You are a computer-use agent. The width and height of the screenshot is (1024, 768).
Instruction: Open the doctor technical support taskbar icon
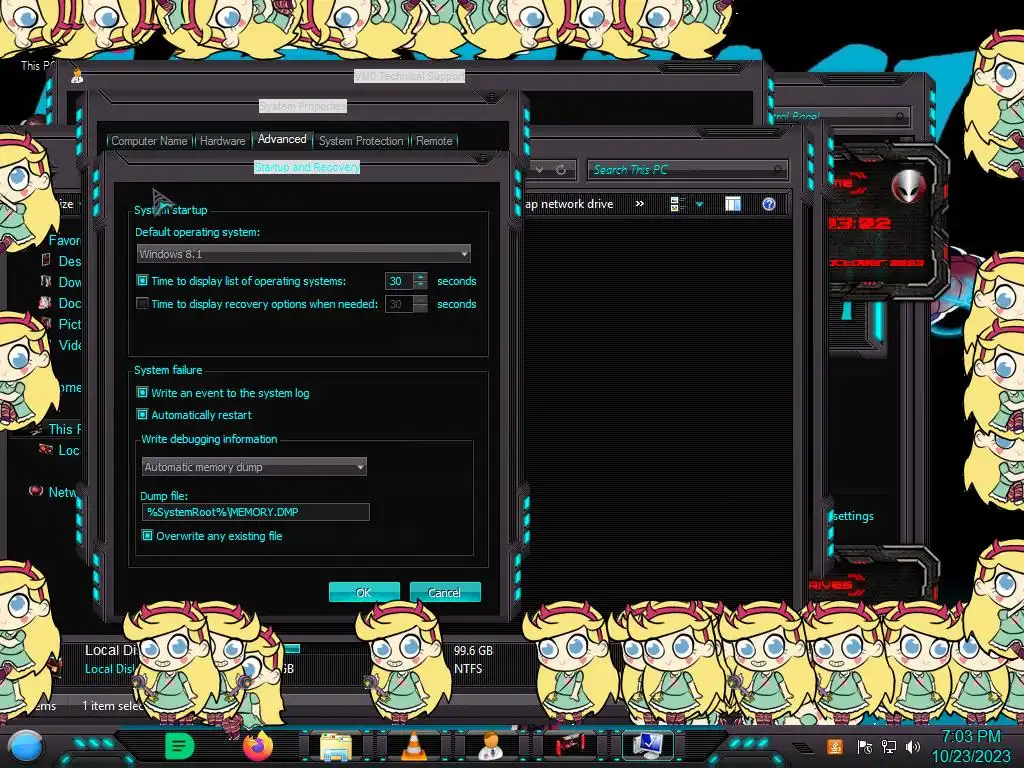(x=490, y=746)
